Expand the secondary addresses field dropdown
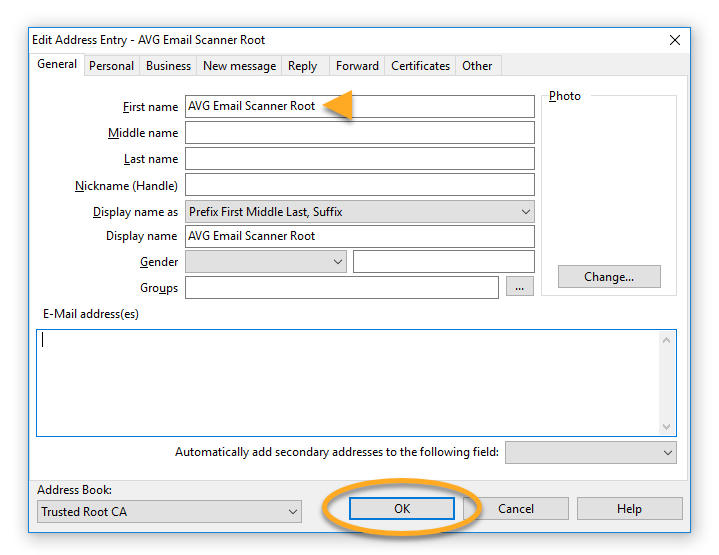This screenshot has height=555, width=719. 591,453
